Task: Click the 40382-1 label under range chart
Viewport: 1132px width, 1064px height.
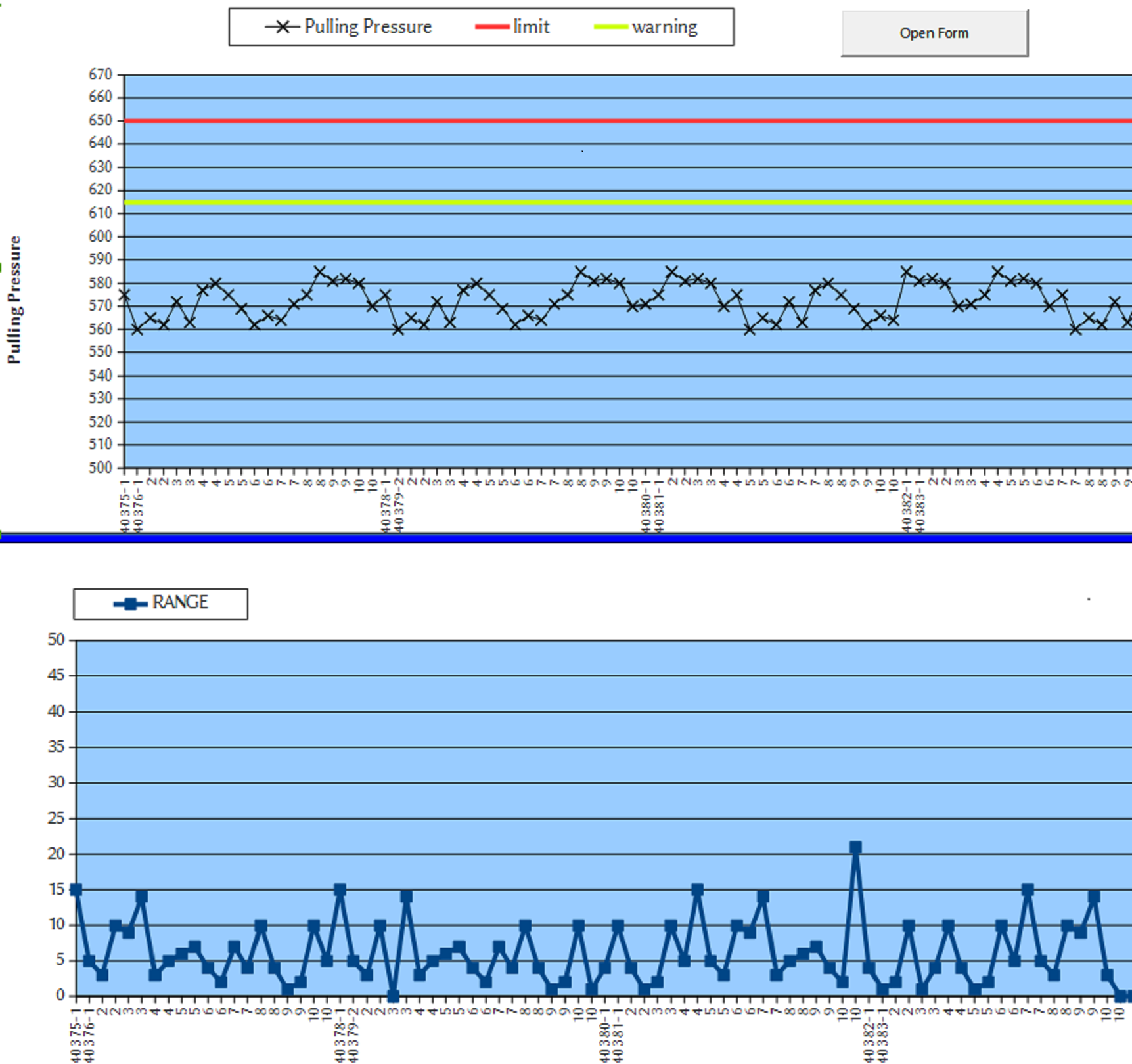Action: 869,1034
